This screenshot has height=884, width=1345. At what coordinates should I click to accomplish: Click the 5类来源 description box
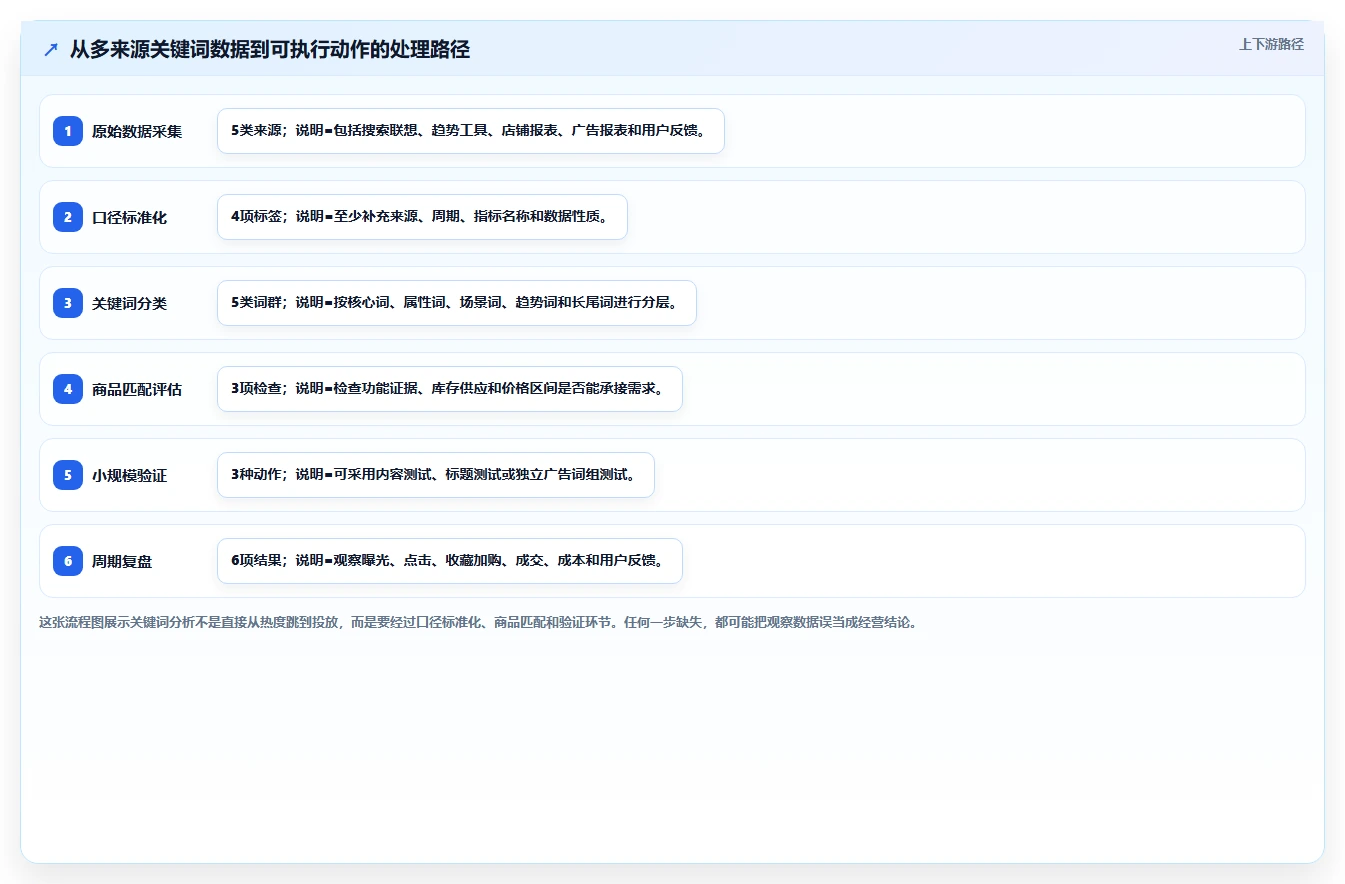470,131
